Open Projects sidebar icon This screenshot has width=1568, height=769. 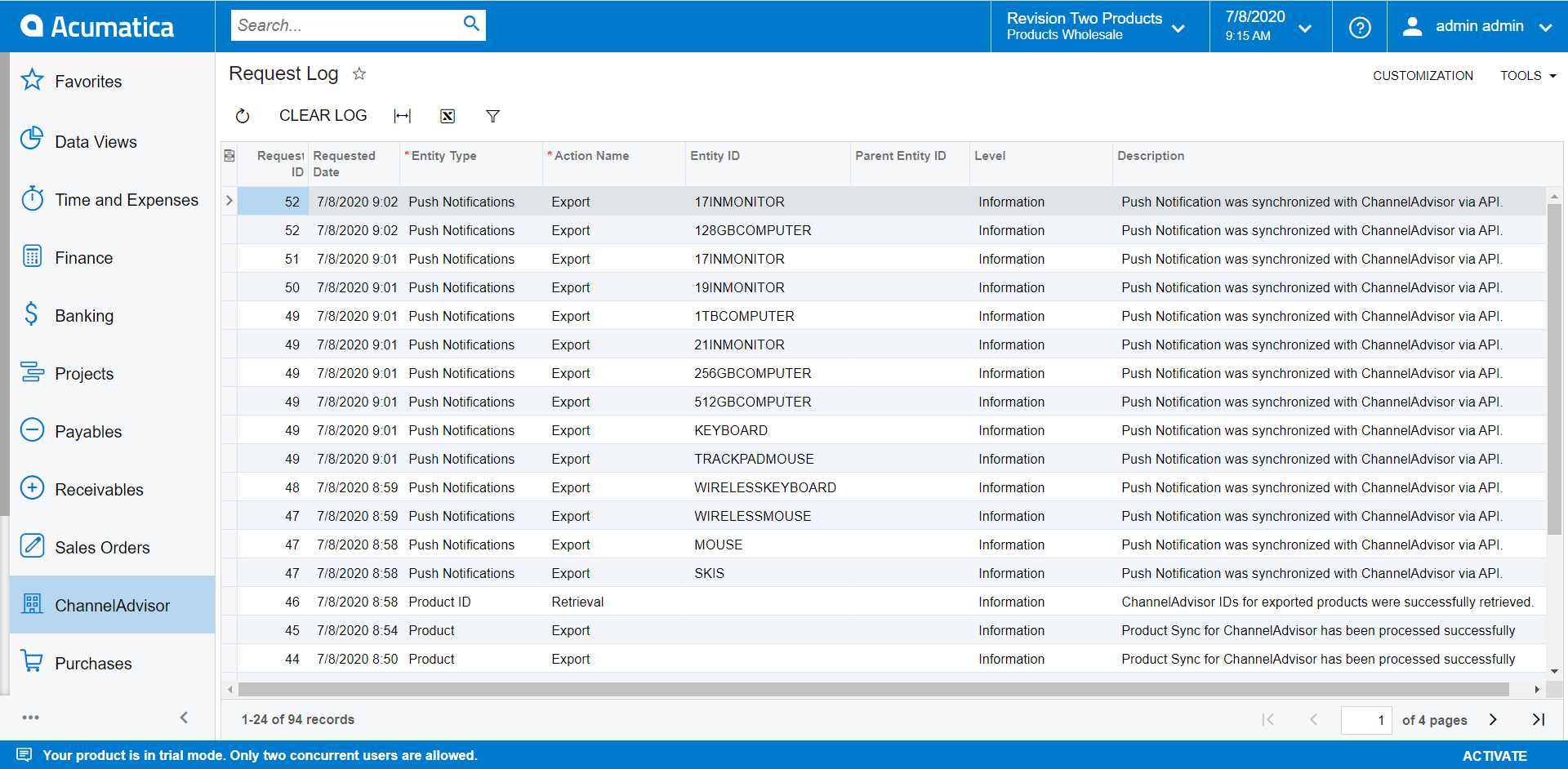[32, 372]
